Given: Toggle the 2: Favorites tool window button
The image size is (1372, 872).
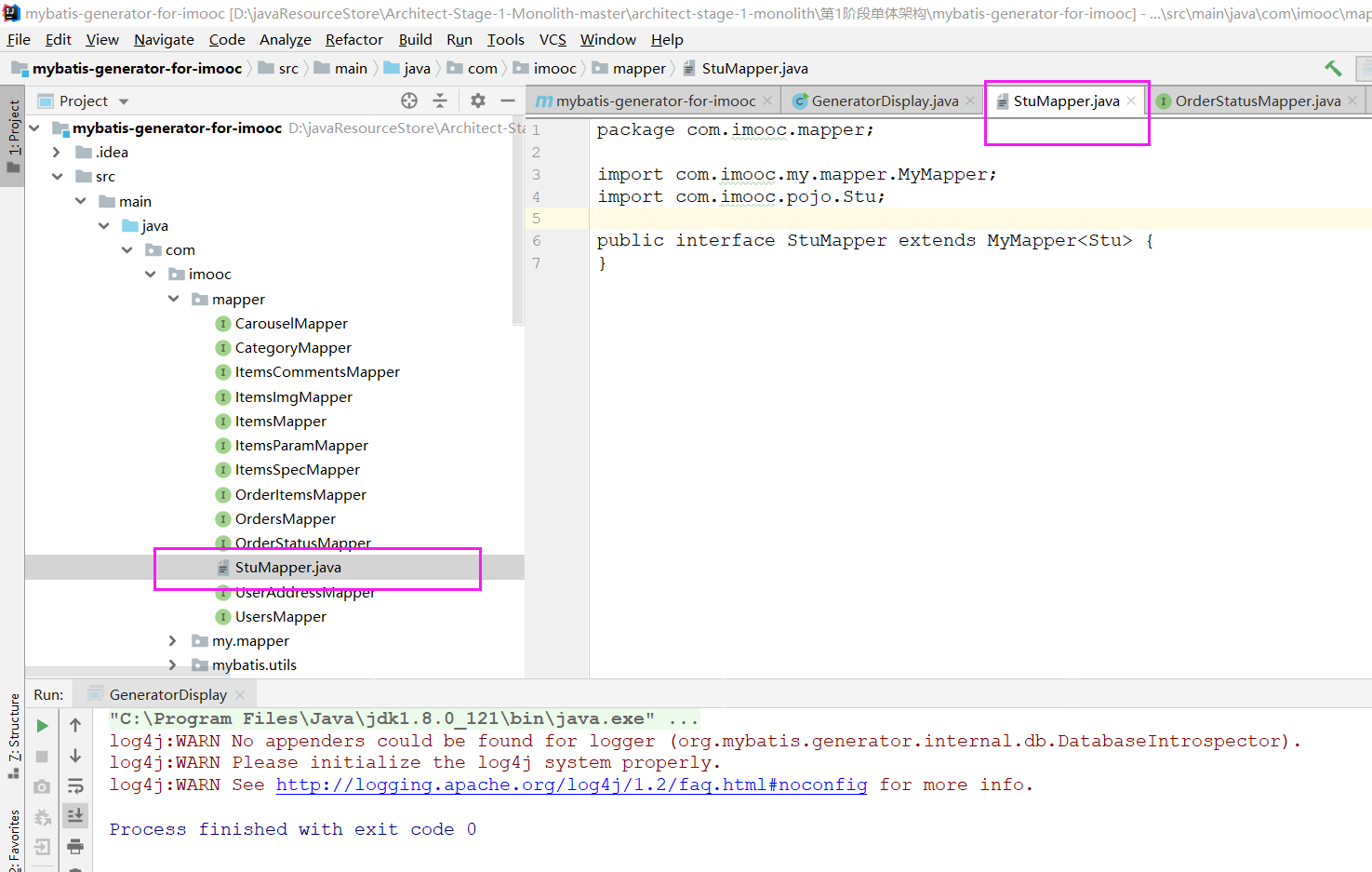Looking at the screenshot, I should tap(13, 839).
